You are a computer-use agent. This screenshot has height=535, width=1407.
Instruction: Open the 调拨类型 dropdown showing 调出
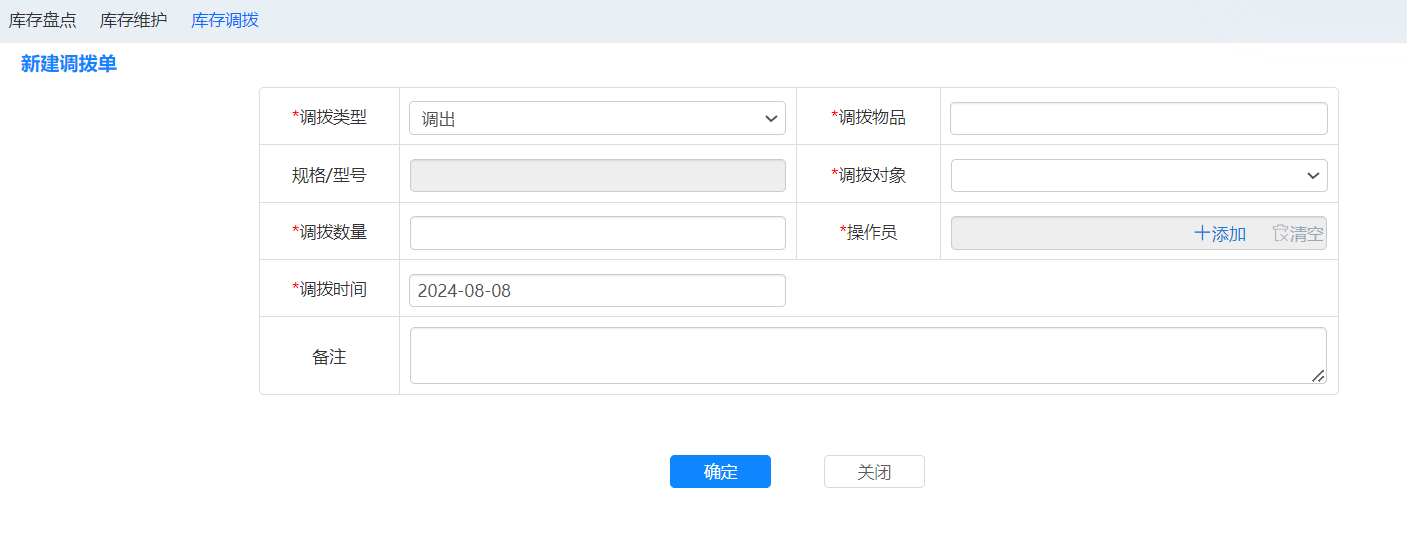click(x=597, y=118)
